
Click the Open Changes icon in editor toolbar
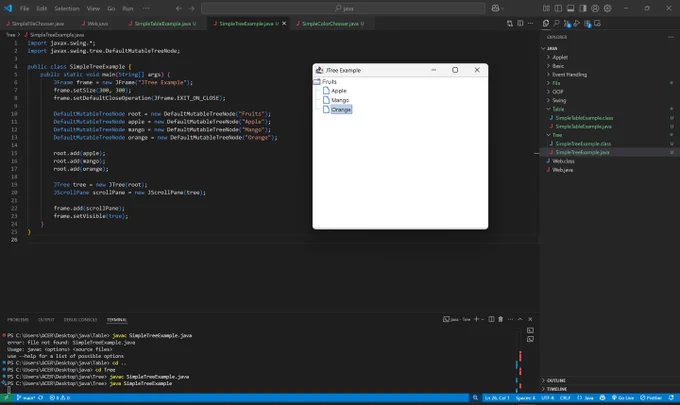pyautogui.click(x=510, y=23)
